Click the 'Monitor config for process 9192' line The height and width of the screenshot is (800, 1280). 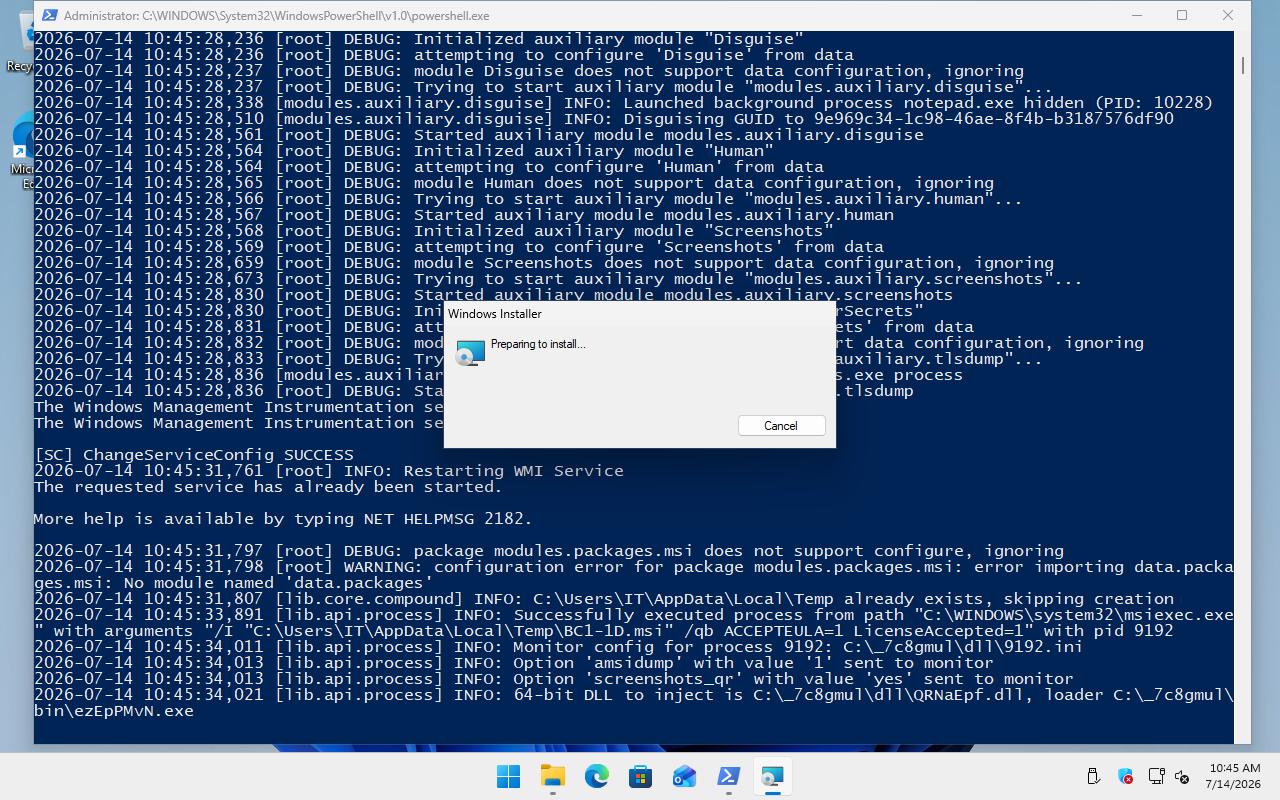pyautogui.click(x=558, y=647)
